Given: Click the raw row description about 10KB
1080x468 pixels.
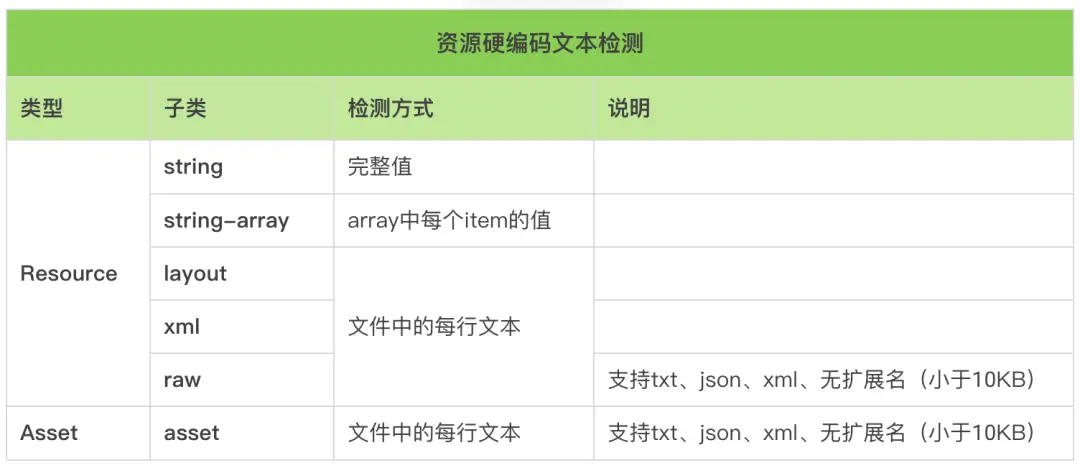Looking at the screenshot, I should 820,380.
